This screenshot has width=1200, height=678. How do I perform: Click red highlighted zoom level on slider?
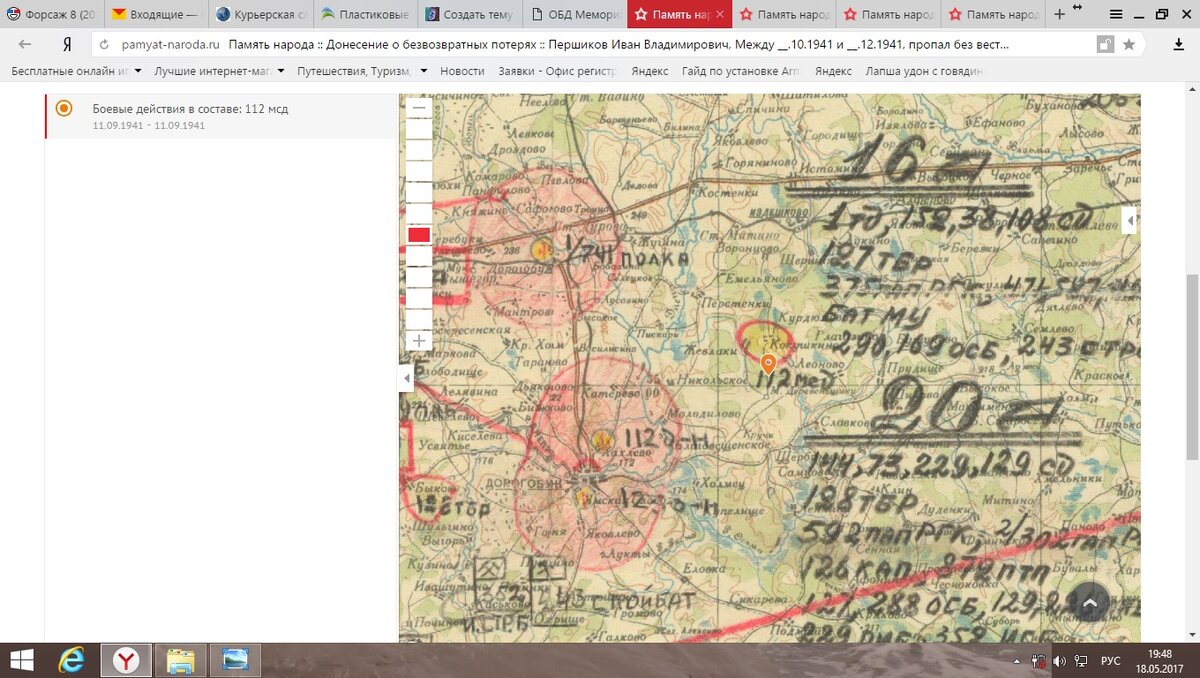419,234
